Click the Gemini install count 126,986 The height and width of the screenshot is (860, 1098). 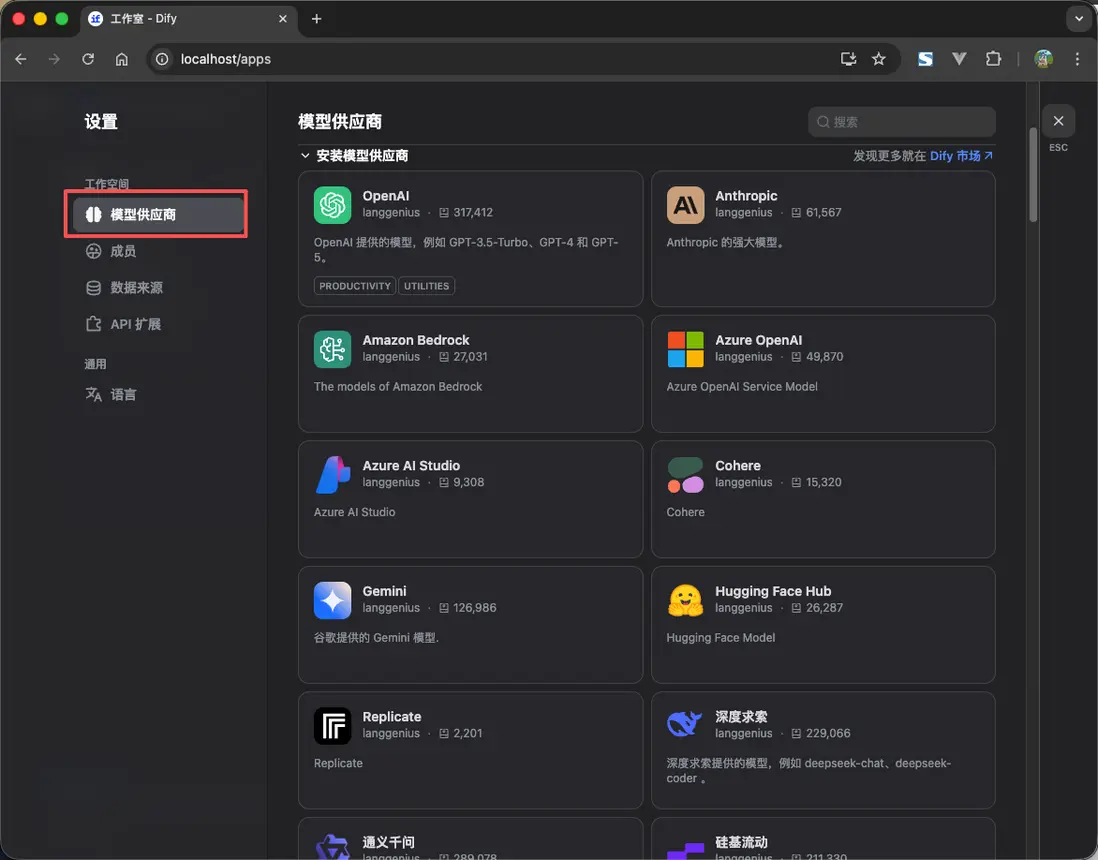[x=475, y=608]
